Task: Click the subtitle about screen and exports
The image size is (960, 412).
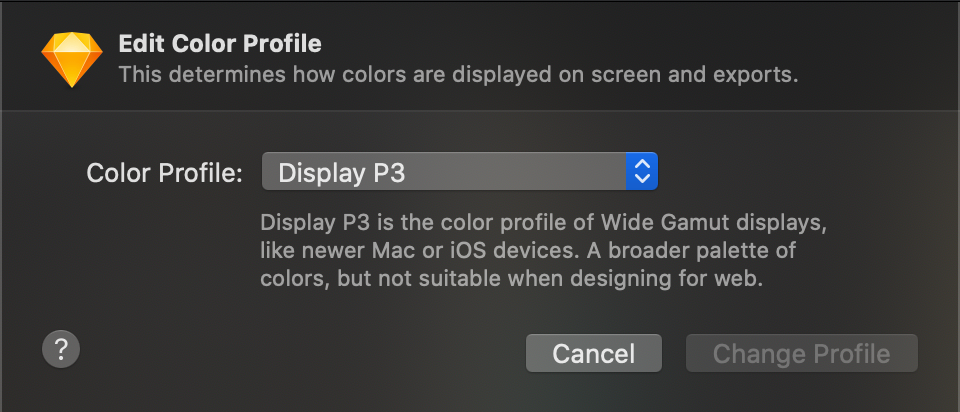Action: 458,75
